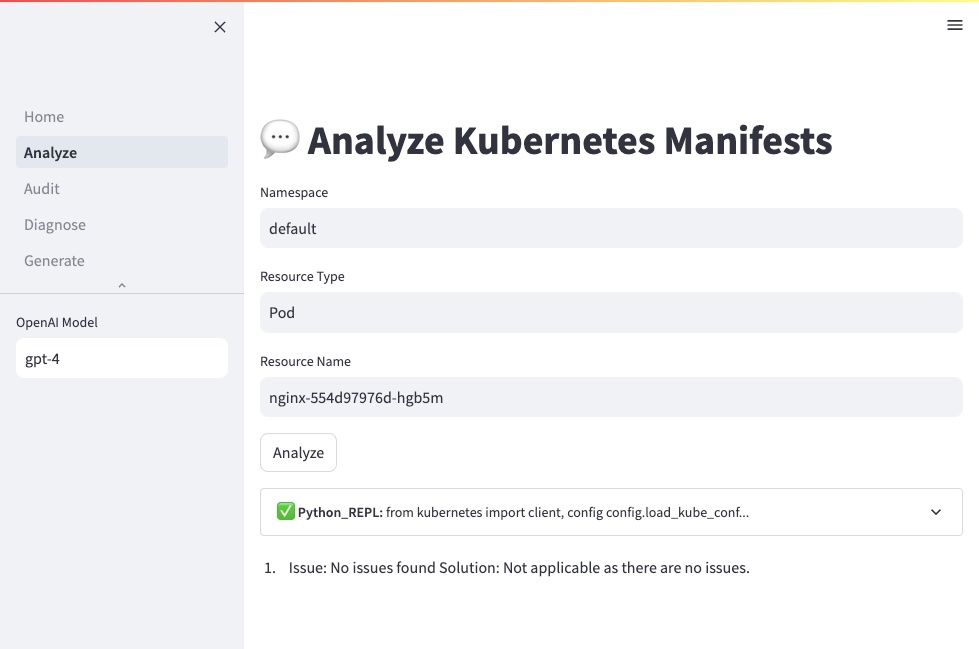Image resolution: width=979 pixels, height=649 pixels.
Task: Open the Audit page
Action: (42, 189)
